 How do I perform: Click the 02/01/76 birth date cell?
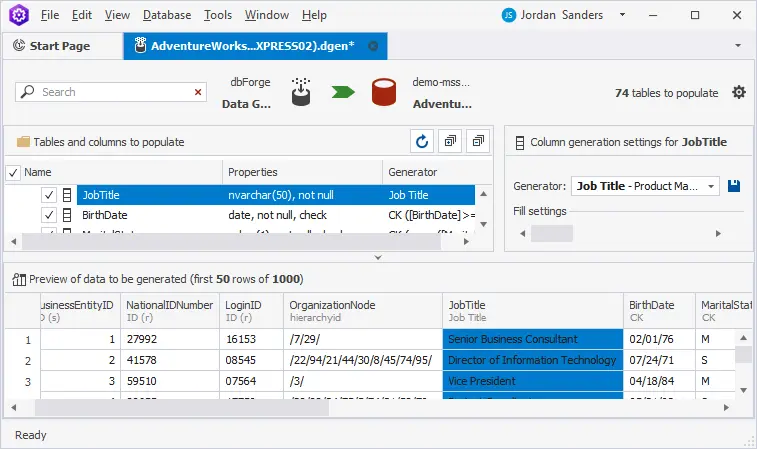pos(659,339)
